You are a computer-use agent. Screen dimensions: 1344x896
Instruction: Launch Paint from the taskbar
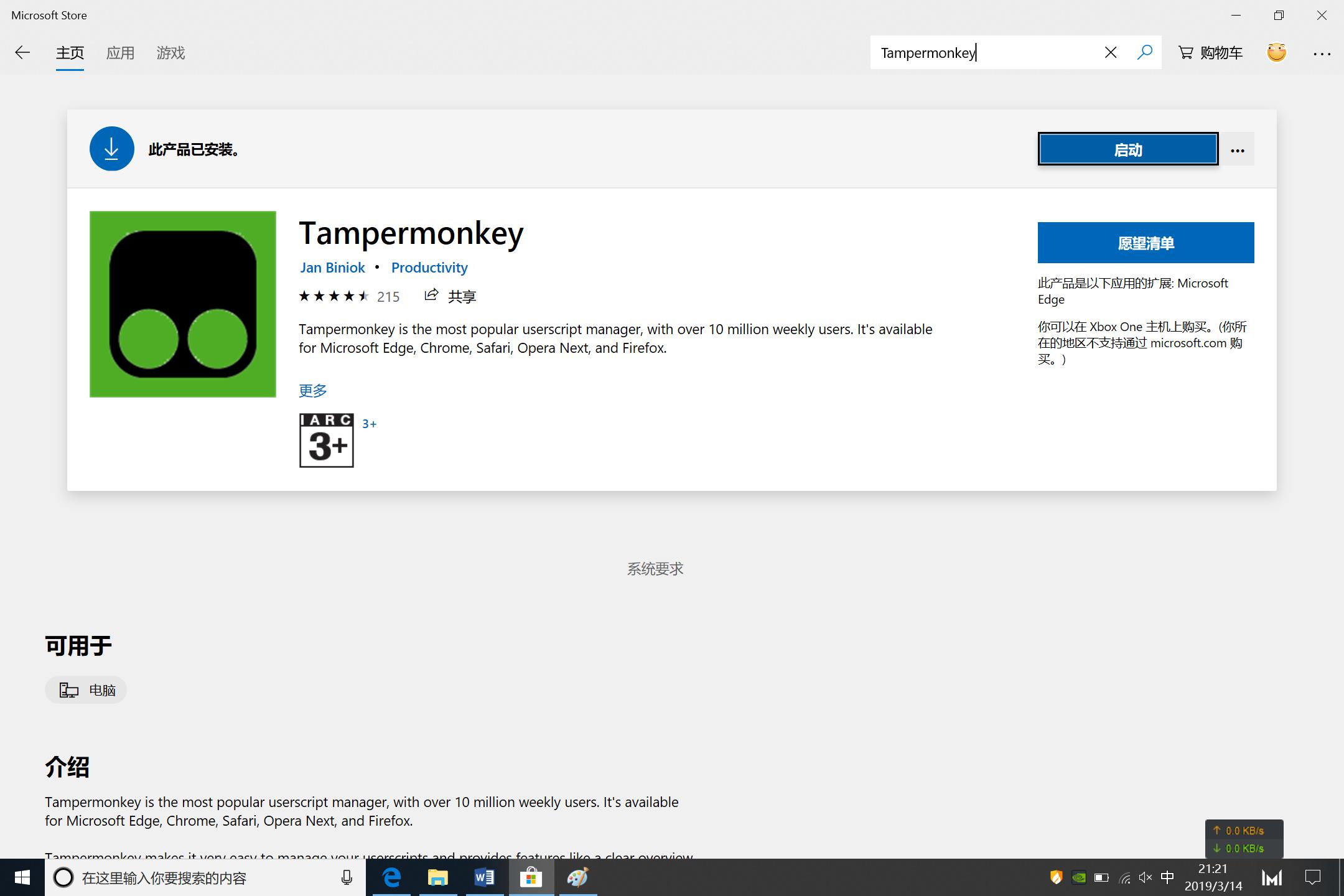click(x=577, y=877)
